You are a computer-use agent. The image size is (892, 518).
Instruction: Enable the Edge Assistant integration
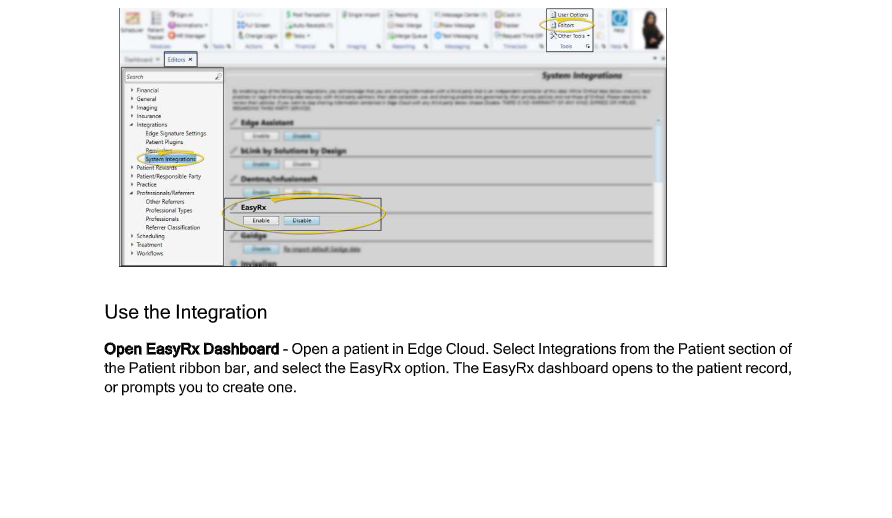(261, 136)
